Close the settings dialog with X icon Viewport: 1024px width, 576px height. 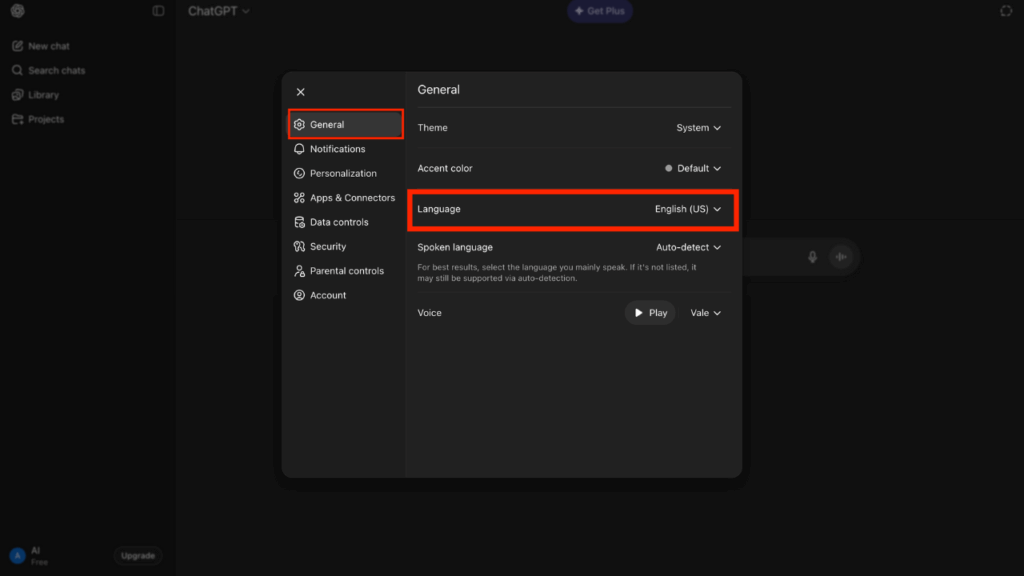point(301,92)
